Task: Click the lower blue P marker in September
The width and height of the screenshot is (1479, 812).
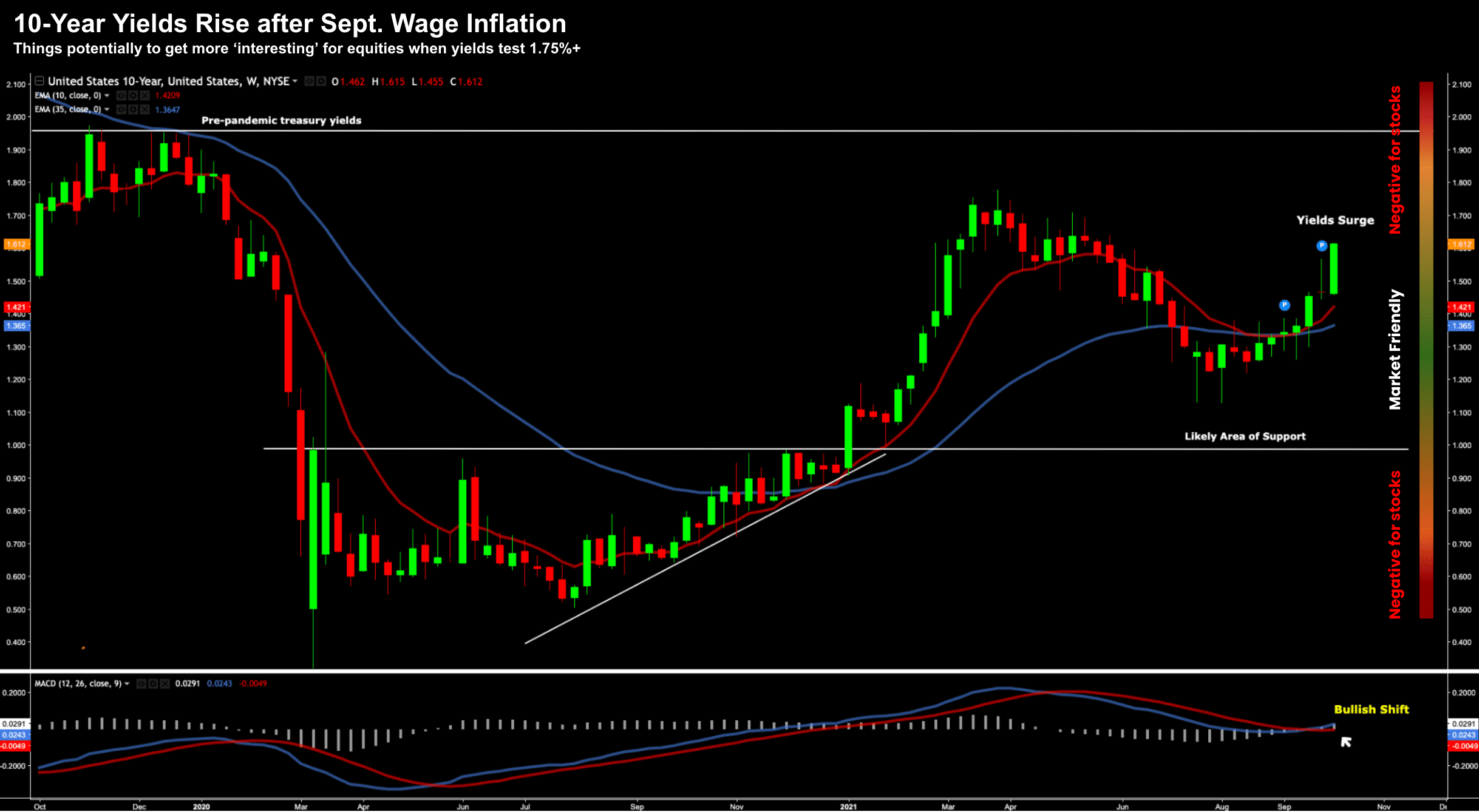Action: (1284, 305)
